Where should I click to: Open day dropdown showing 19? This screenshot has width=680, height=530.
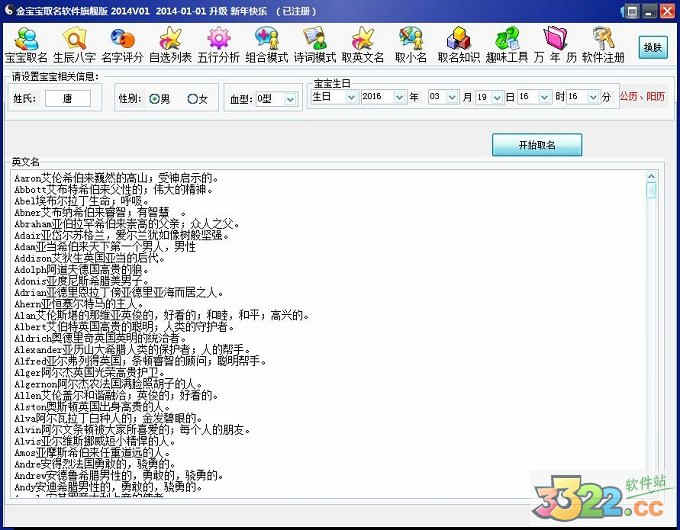pyautogui.click(x=497, y=97)
